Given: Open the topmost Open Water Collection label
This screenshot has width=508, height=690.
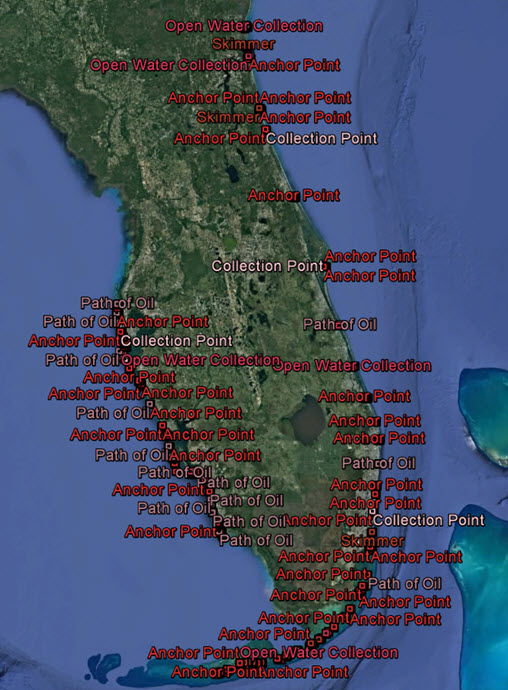Looking at the screenshot, I should 244,26.
